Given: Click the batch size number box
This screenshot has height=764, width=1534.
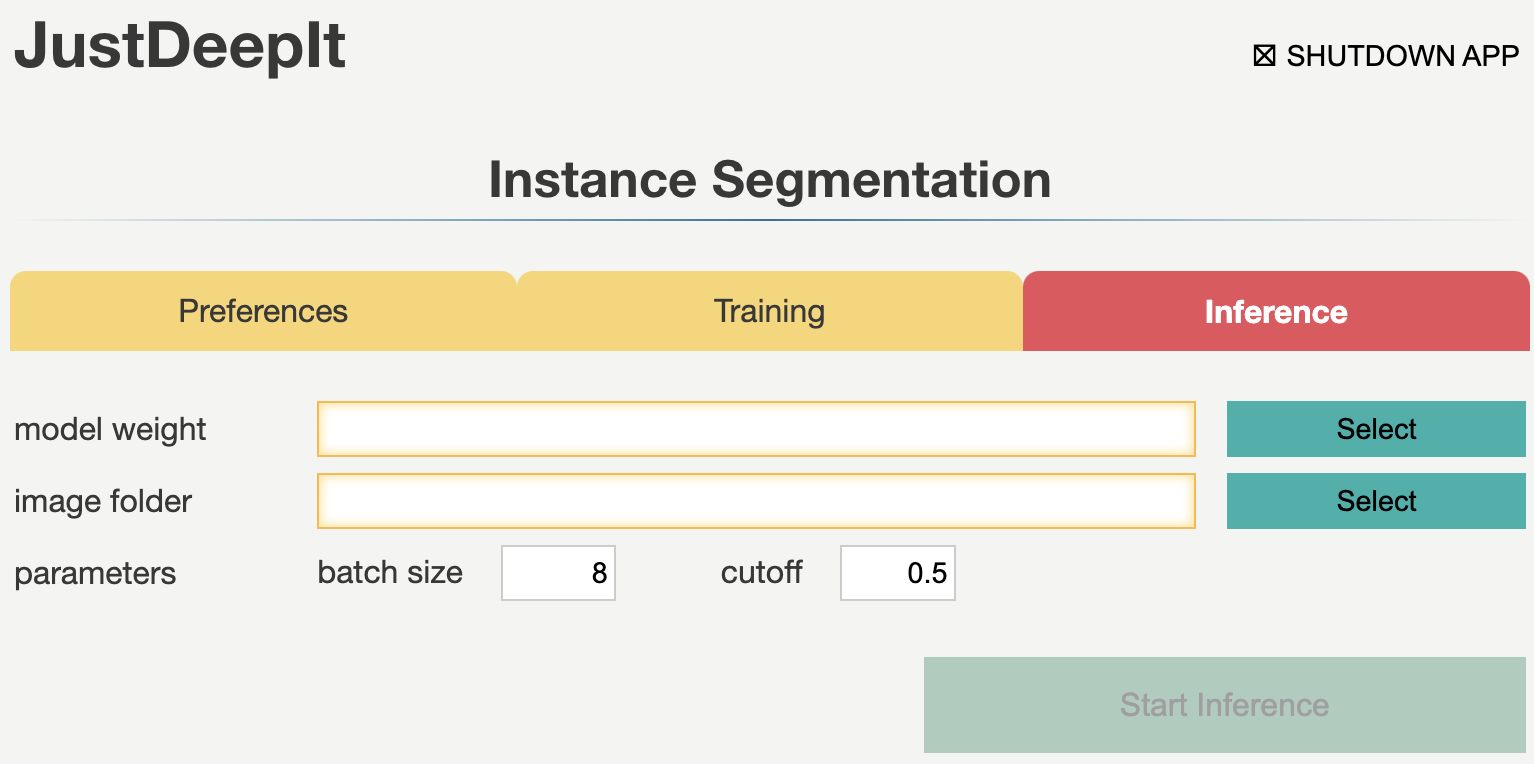Looking at the screenshot, I should (558, 573).
